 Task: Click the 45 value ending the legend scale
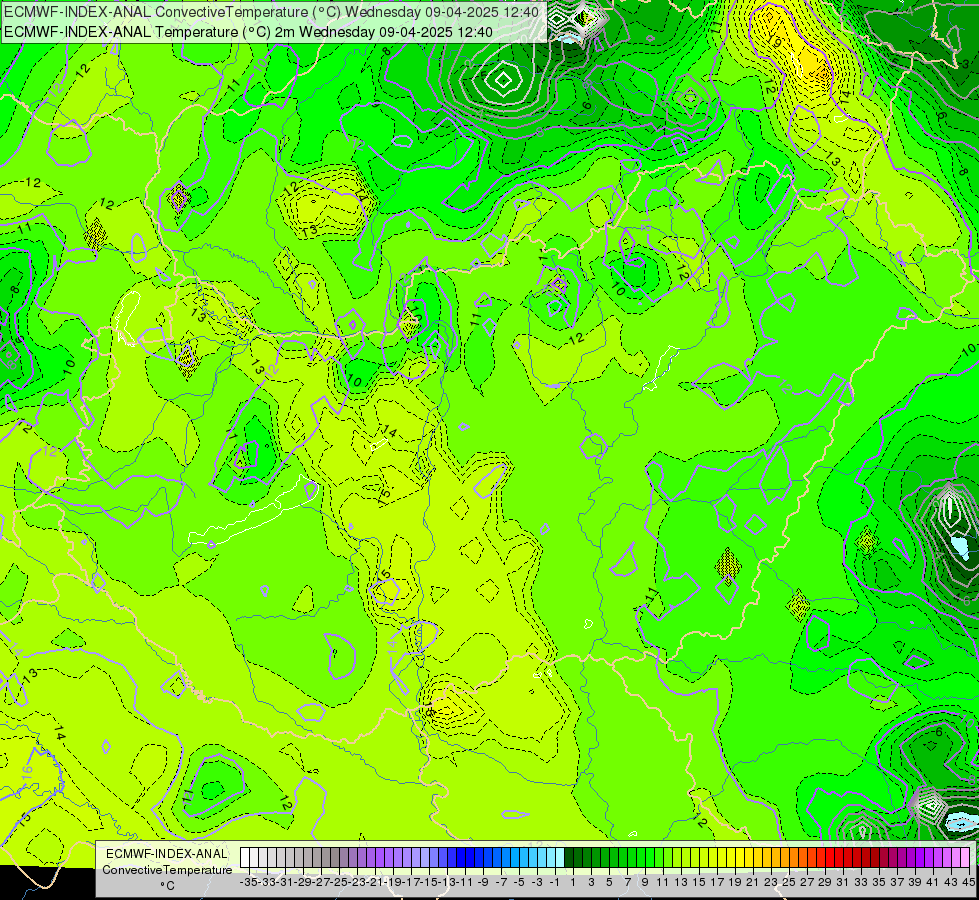(x=968, y=882)
